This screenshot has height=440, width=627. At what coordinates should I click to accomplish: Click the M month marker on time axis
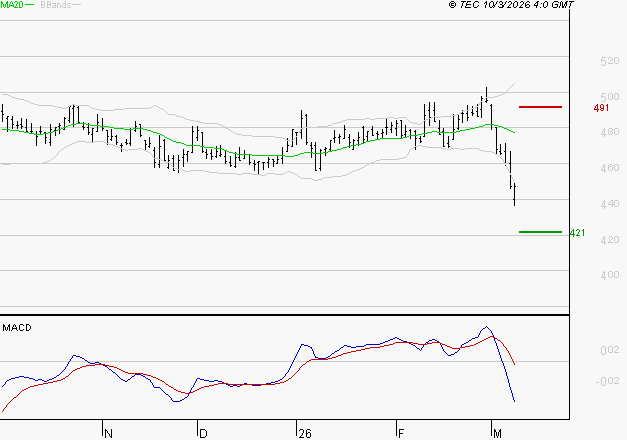[x=497, y=434]
